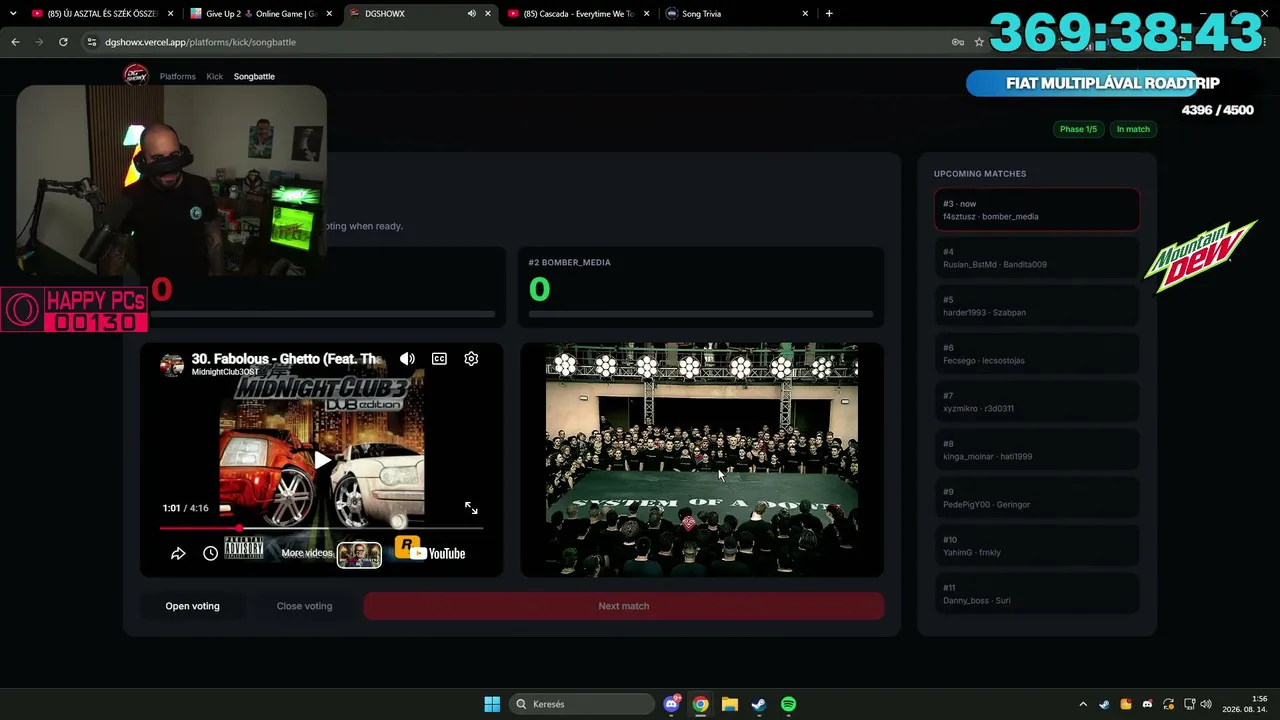
Task: Select match #8 kinga_molnar vs hati1999
Action: [x=1037, y=450]
